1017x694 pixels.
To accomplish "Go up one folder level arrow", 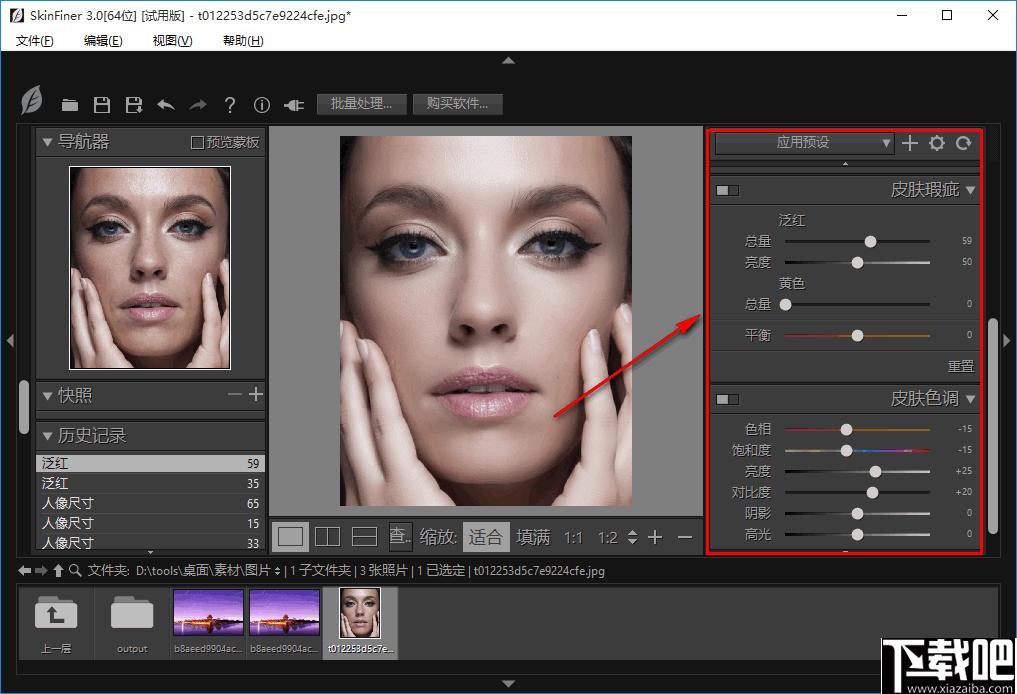I will click(x=58, y=571).
